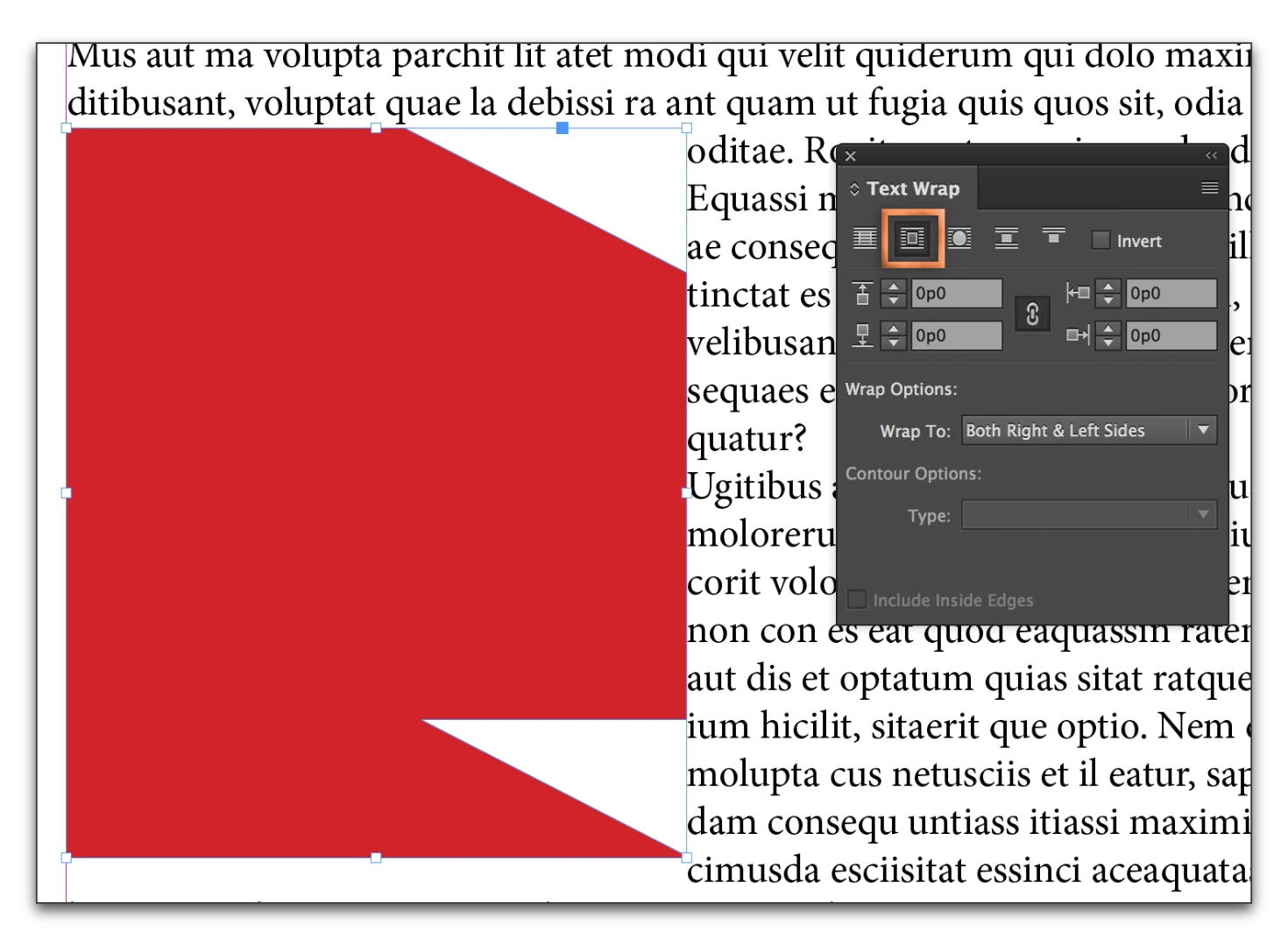Click the middle-left handle of the frame

click(67, 493)
